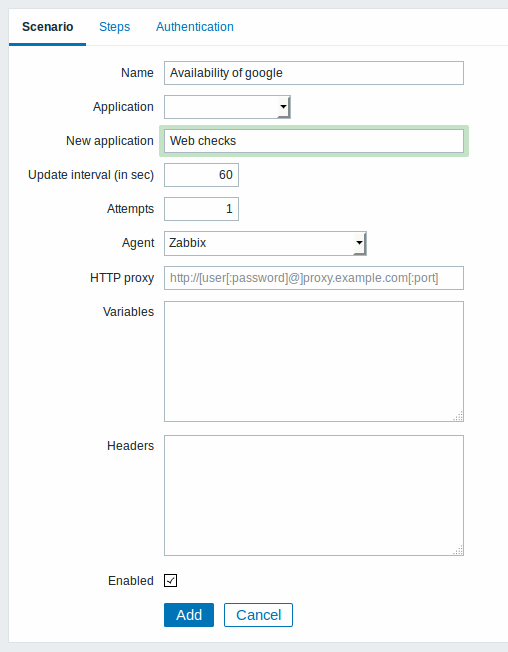This screenshot has width=508, height=652.
Task: Click the Add button
Action: 189,615
